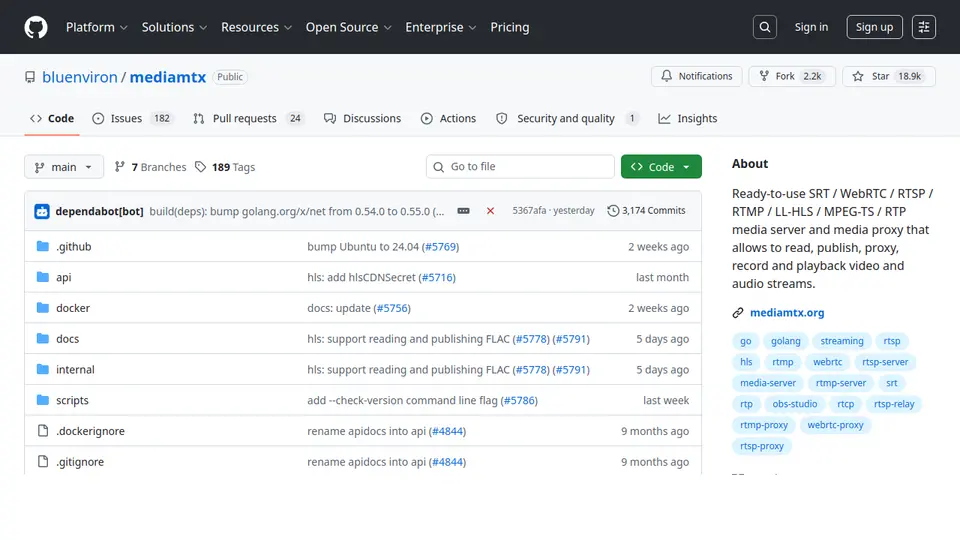The image size is (960, 540).
Task: View the 3,174 Commits history
Action: point(647,211)
